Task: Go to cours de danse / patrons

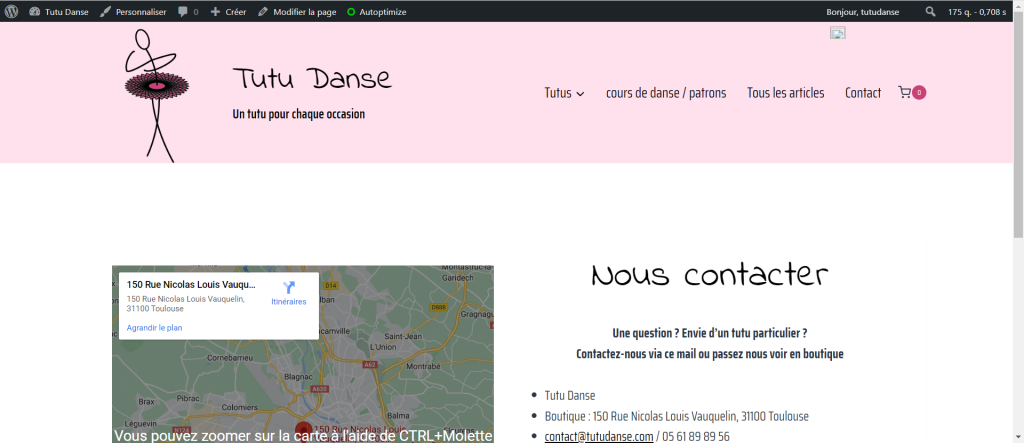Action: coord(665,93)
